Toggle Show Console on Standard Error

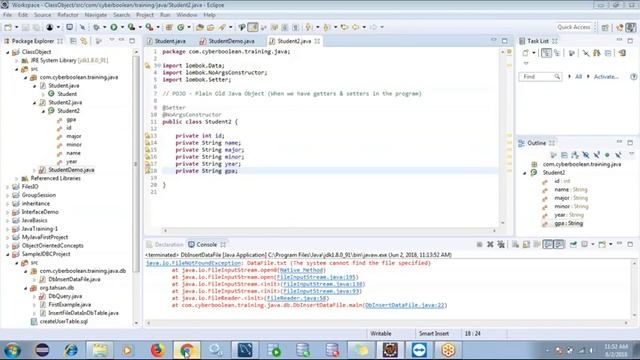point(559,244)
